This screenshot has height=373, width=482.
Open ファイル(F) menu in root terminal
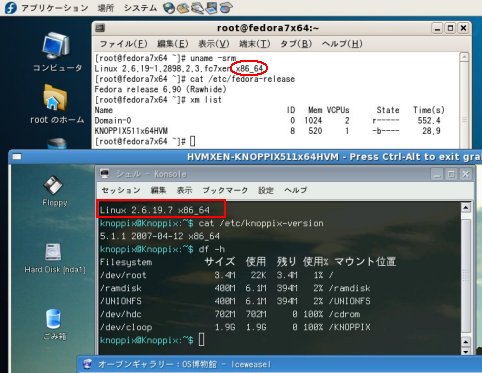tap(123, 44)
